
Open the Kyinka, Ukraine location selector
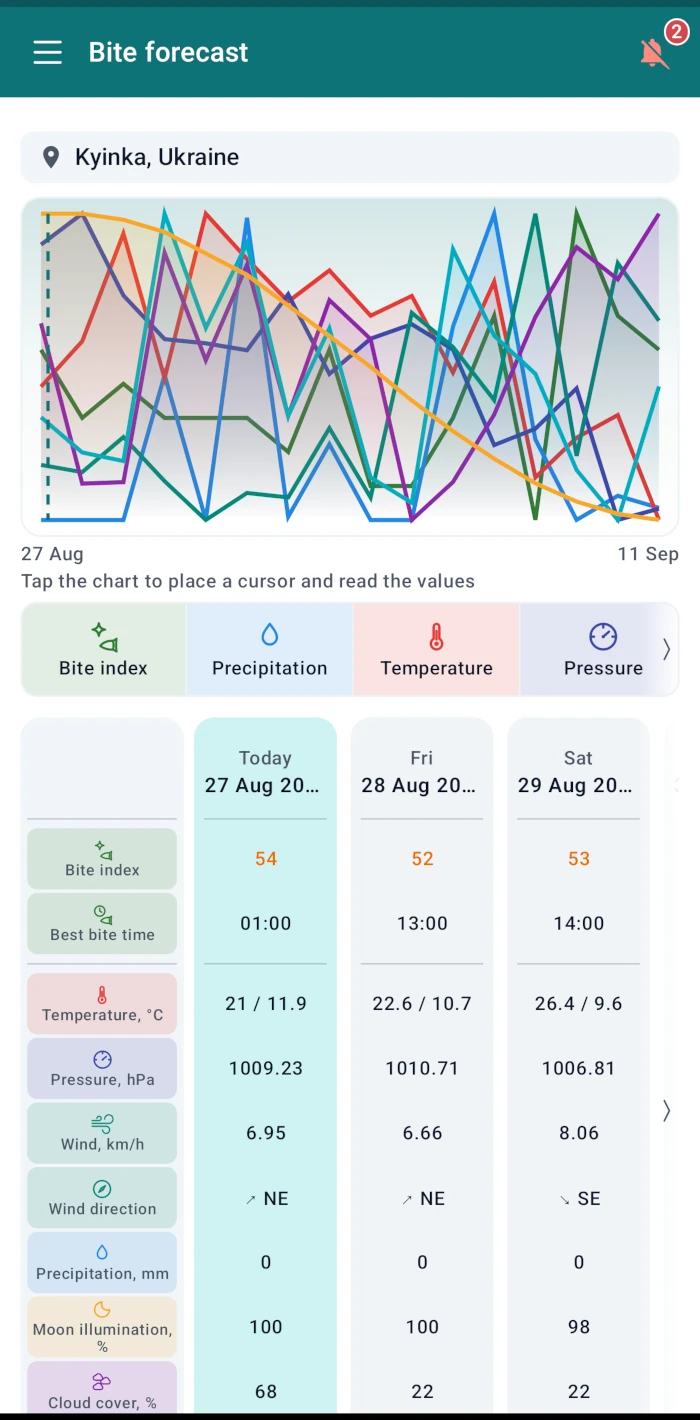[x=350, y=157]
